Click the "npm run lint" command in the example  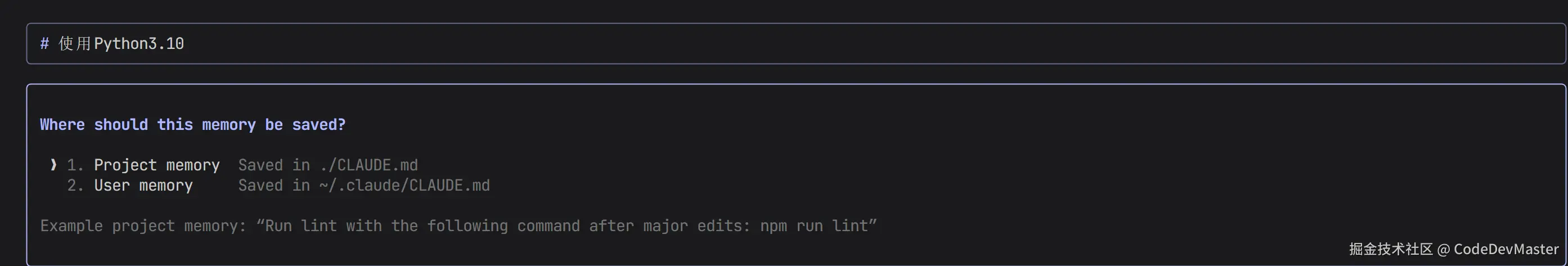(815, 227)
